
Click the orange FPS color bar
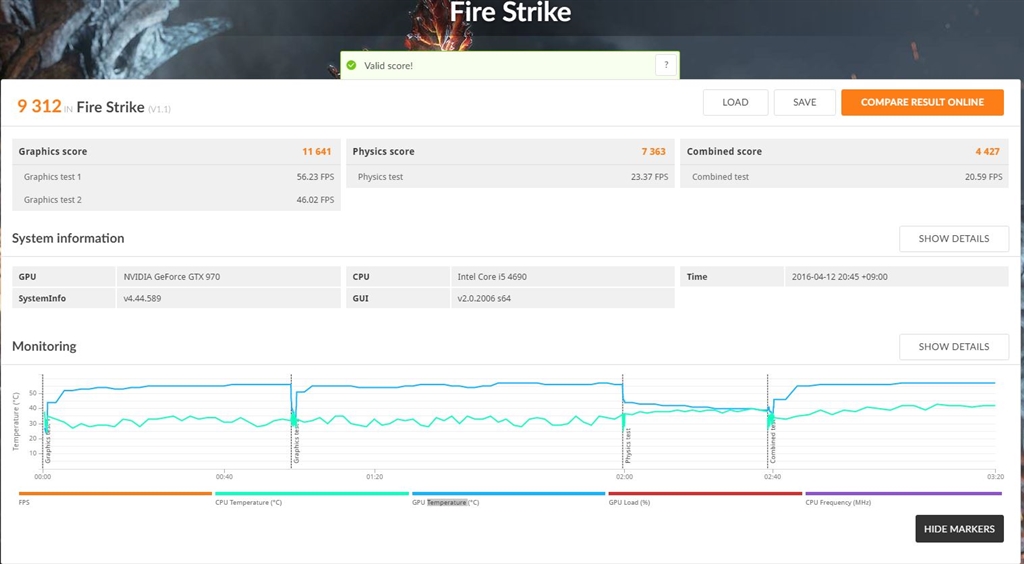(115, 494)
